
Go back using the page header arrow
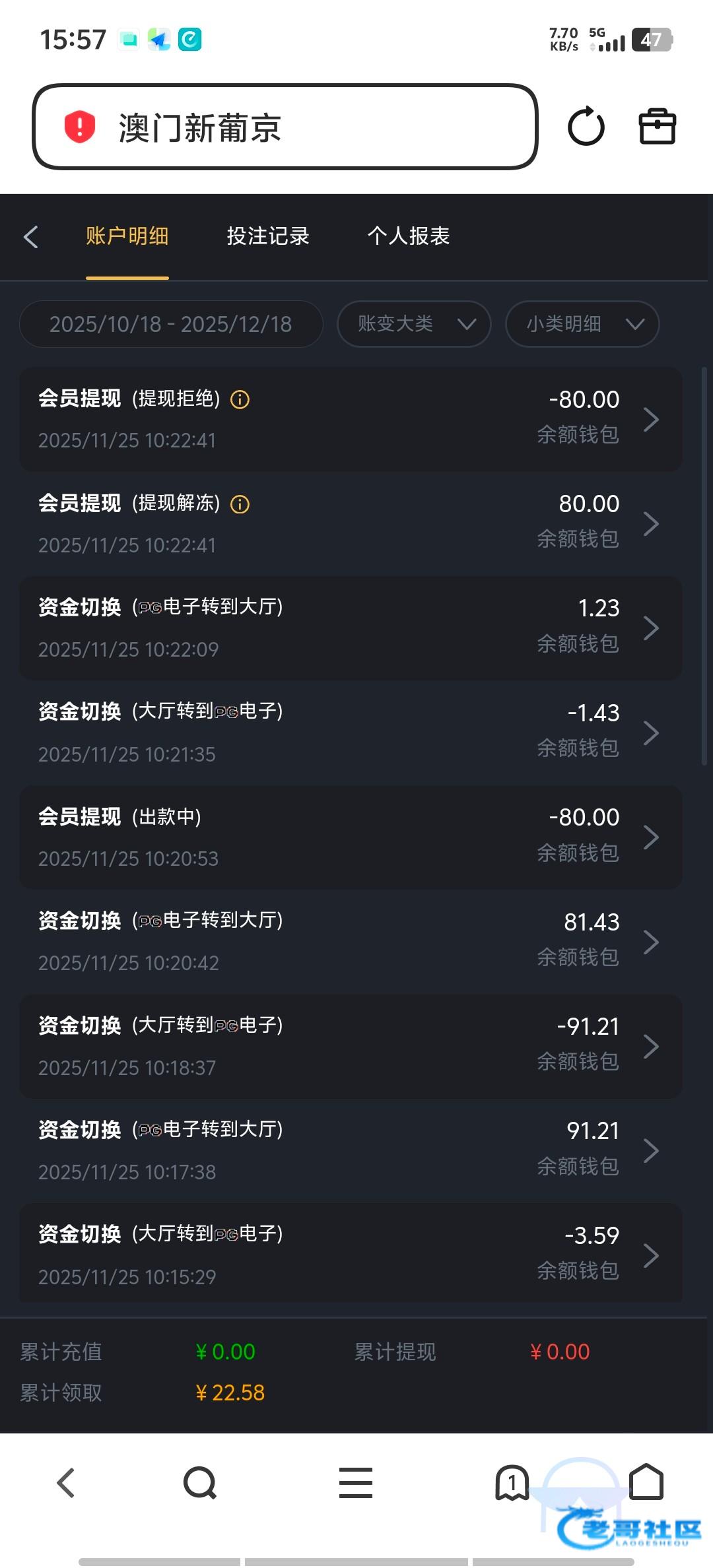[x=31, y=237]
